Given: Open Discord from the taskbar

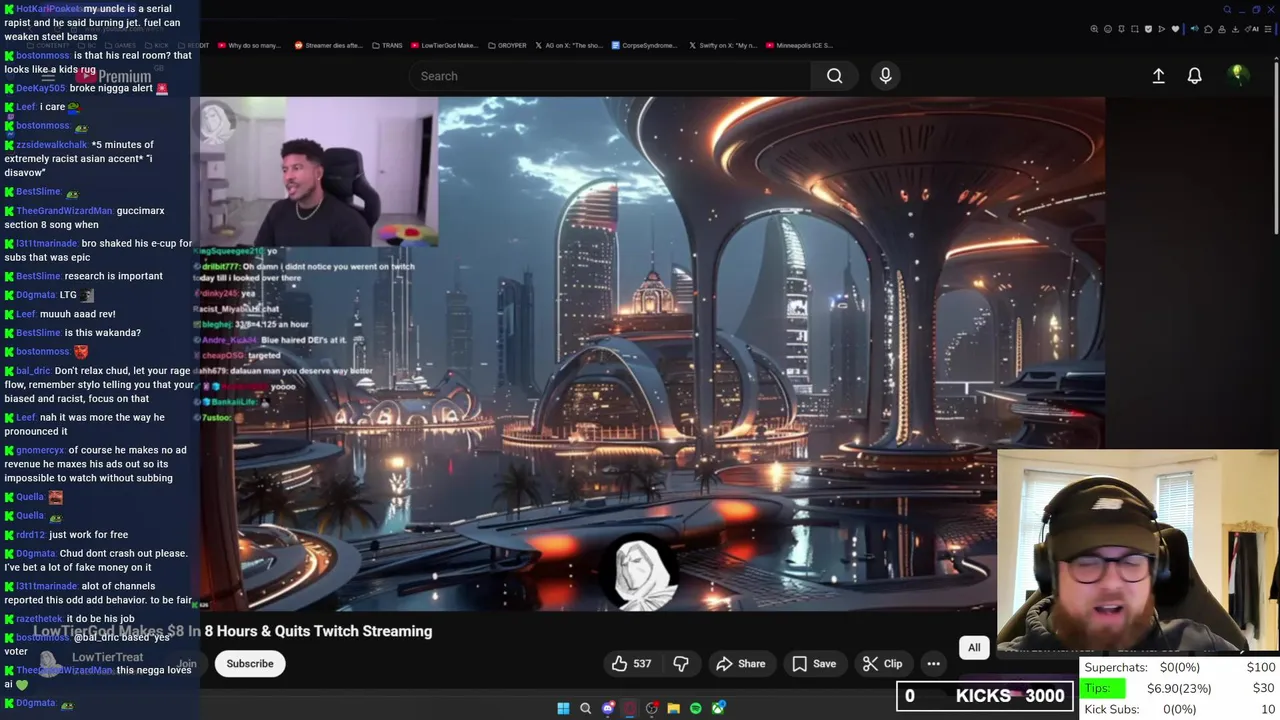Looking at the screenshot, I should pos(608,709).
